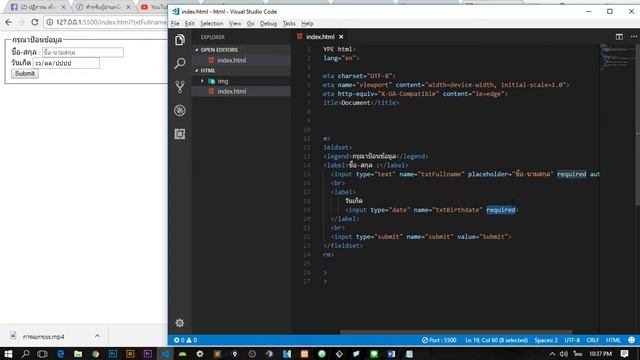
Task: Open the View menu
Action: tap(235, 24)
